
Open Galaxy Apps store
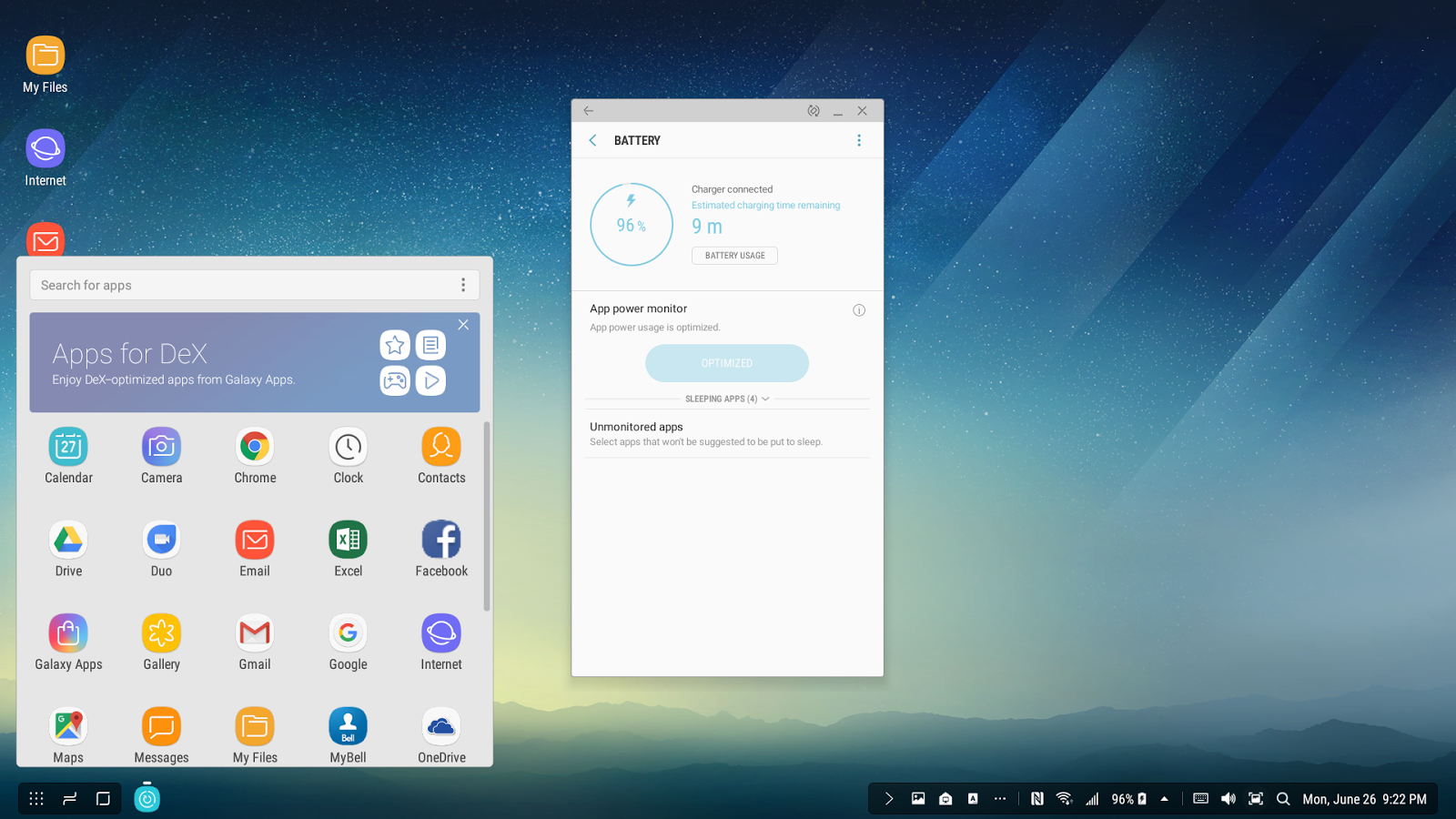coord(68,633)
